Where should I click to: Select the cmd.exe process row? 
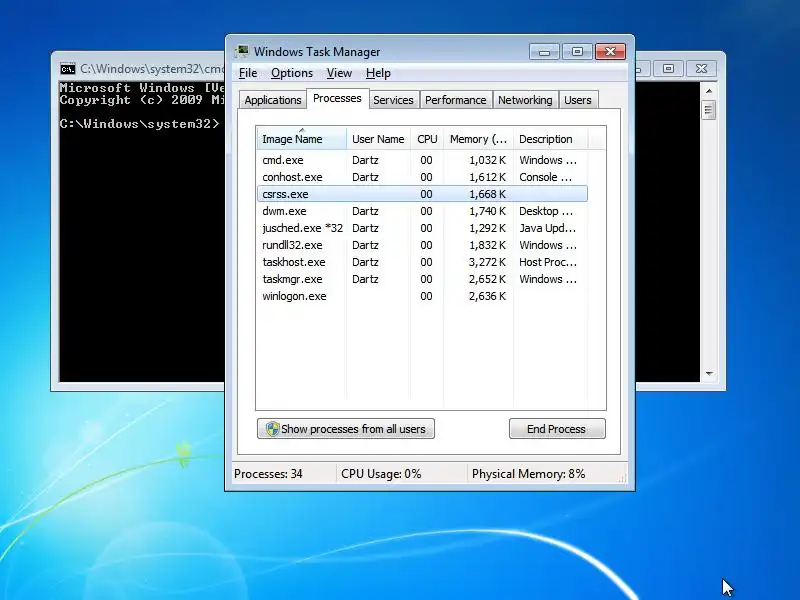422,160
